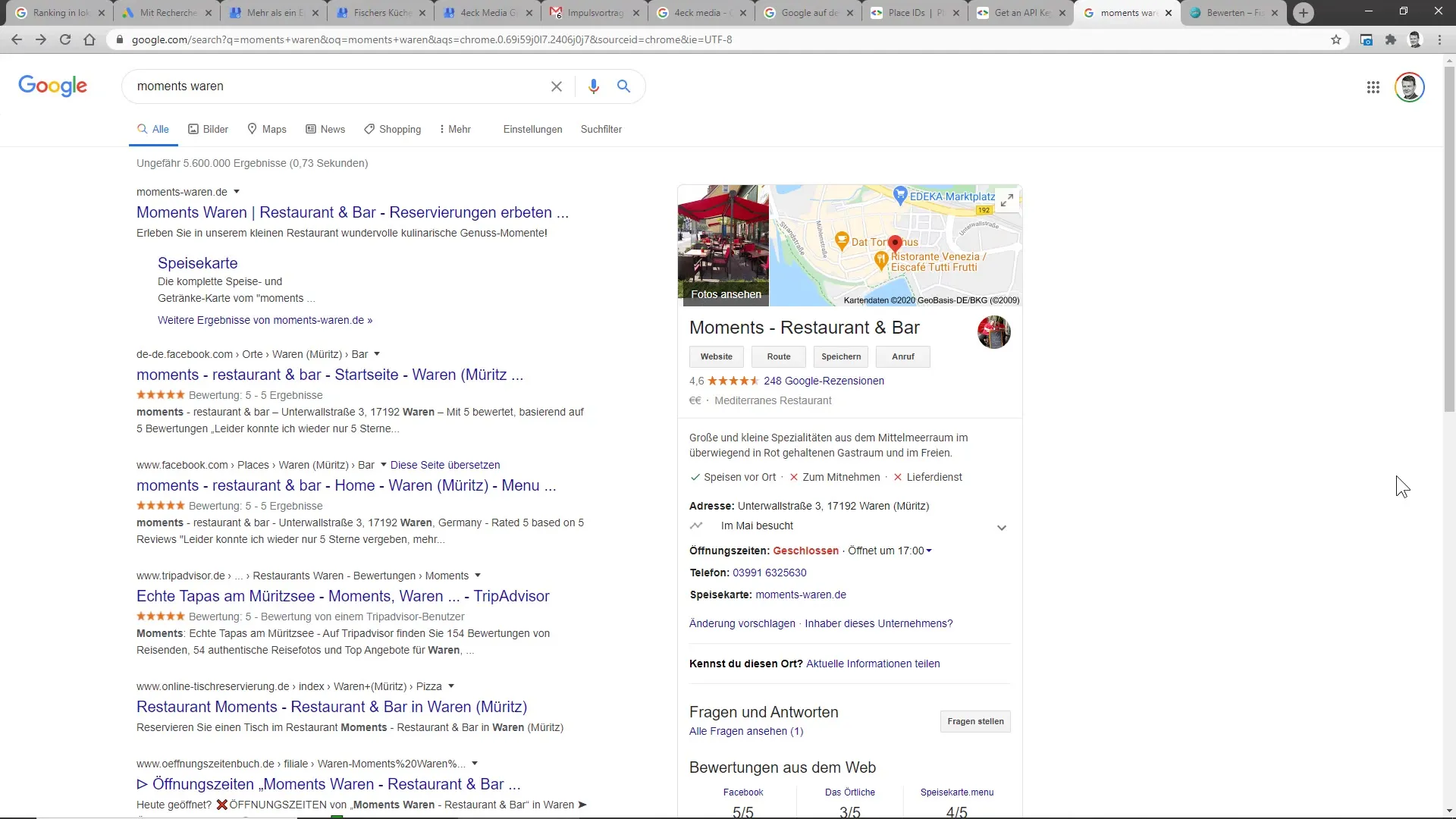Click the EDEKA Marktplatz map marker
Image resolution: width=1456 pixels, height=819 pixels.
tap(900, 196)
